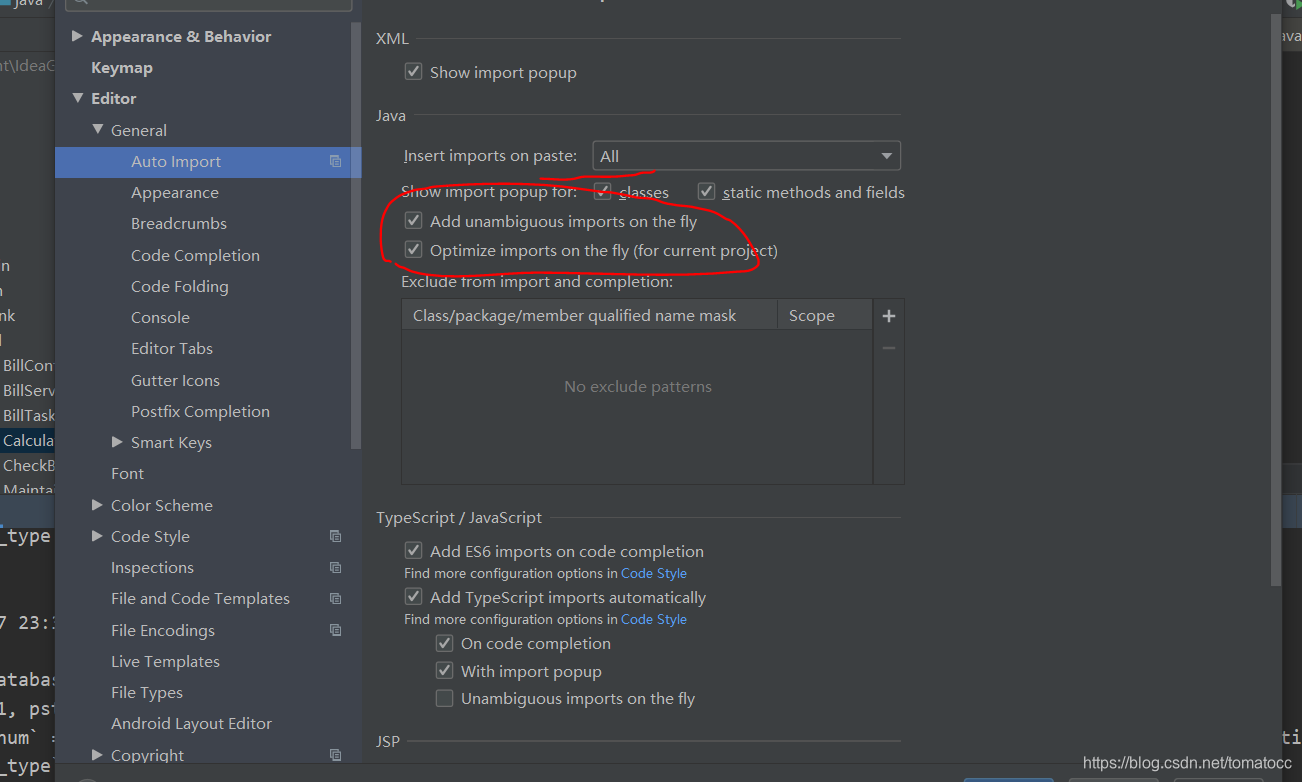
Task: Open Live Templates settings
Action: click(x=165, y=661)
